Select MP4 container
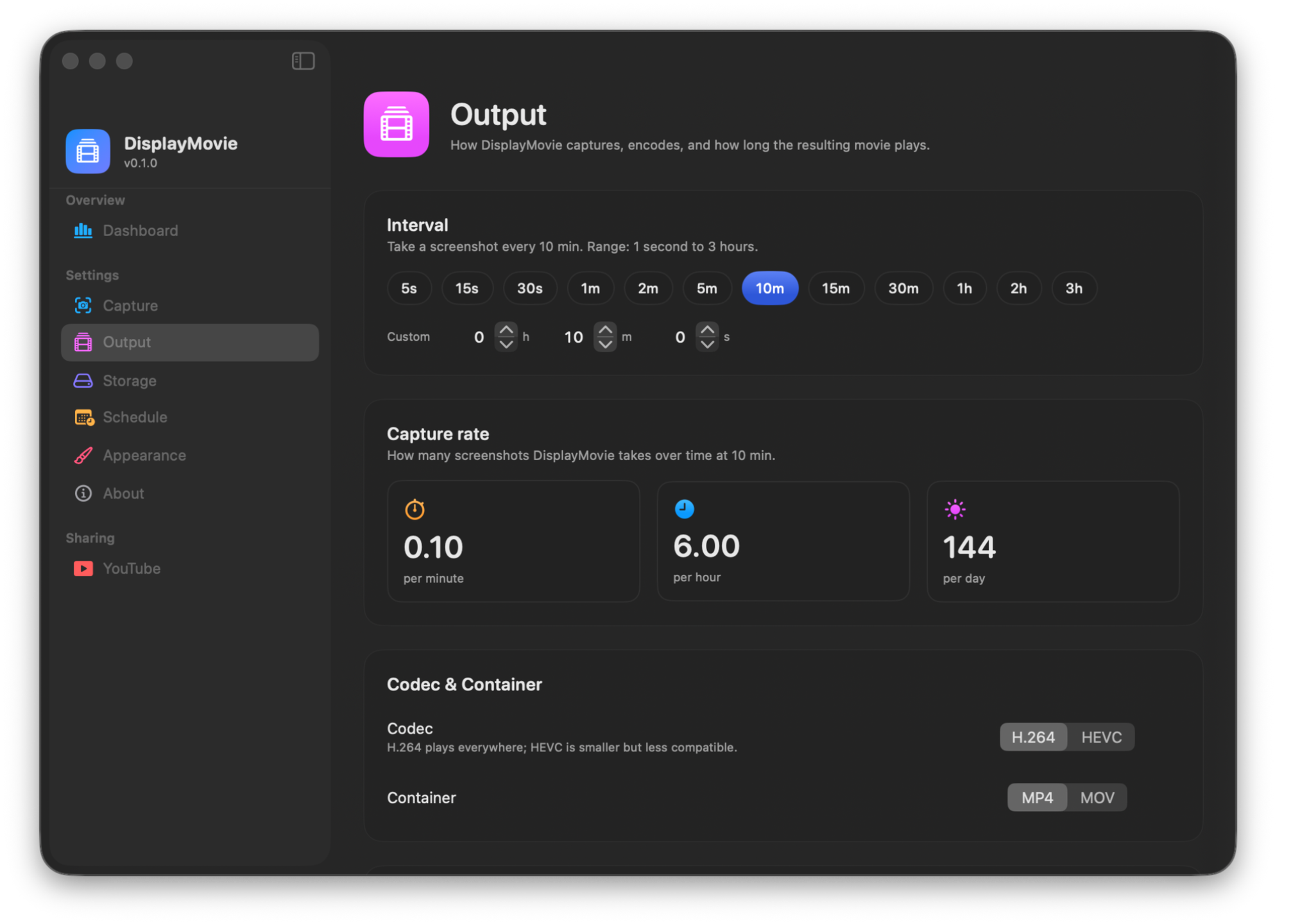The image size is (1309, 924). pos(1037,798)
